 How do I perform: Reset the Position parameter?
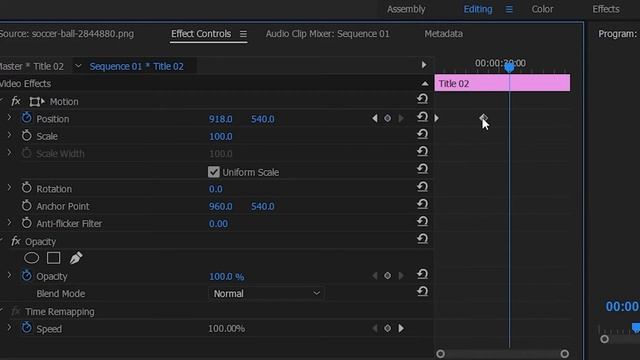(422, 117)
